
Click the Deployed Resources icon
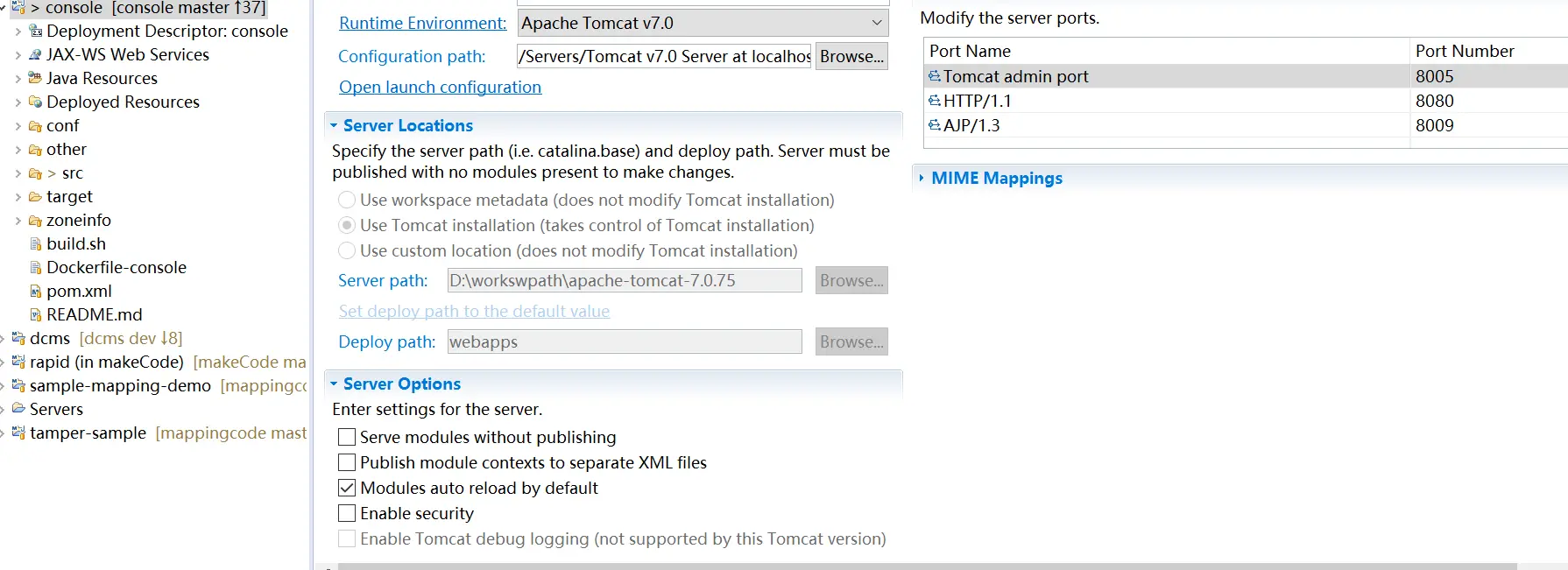coord(36,102)
